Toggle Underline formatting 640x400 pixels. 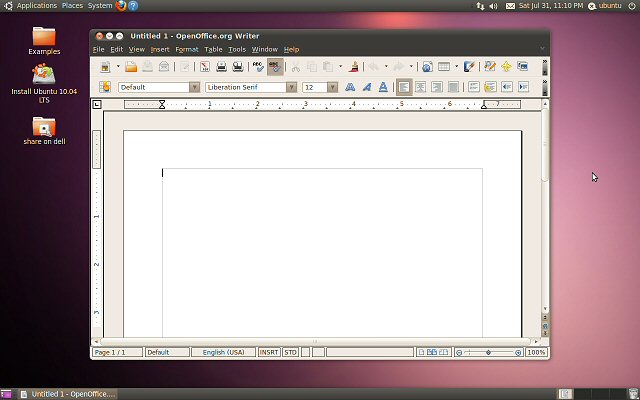(x=383, y=87)
